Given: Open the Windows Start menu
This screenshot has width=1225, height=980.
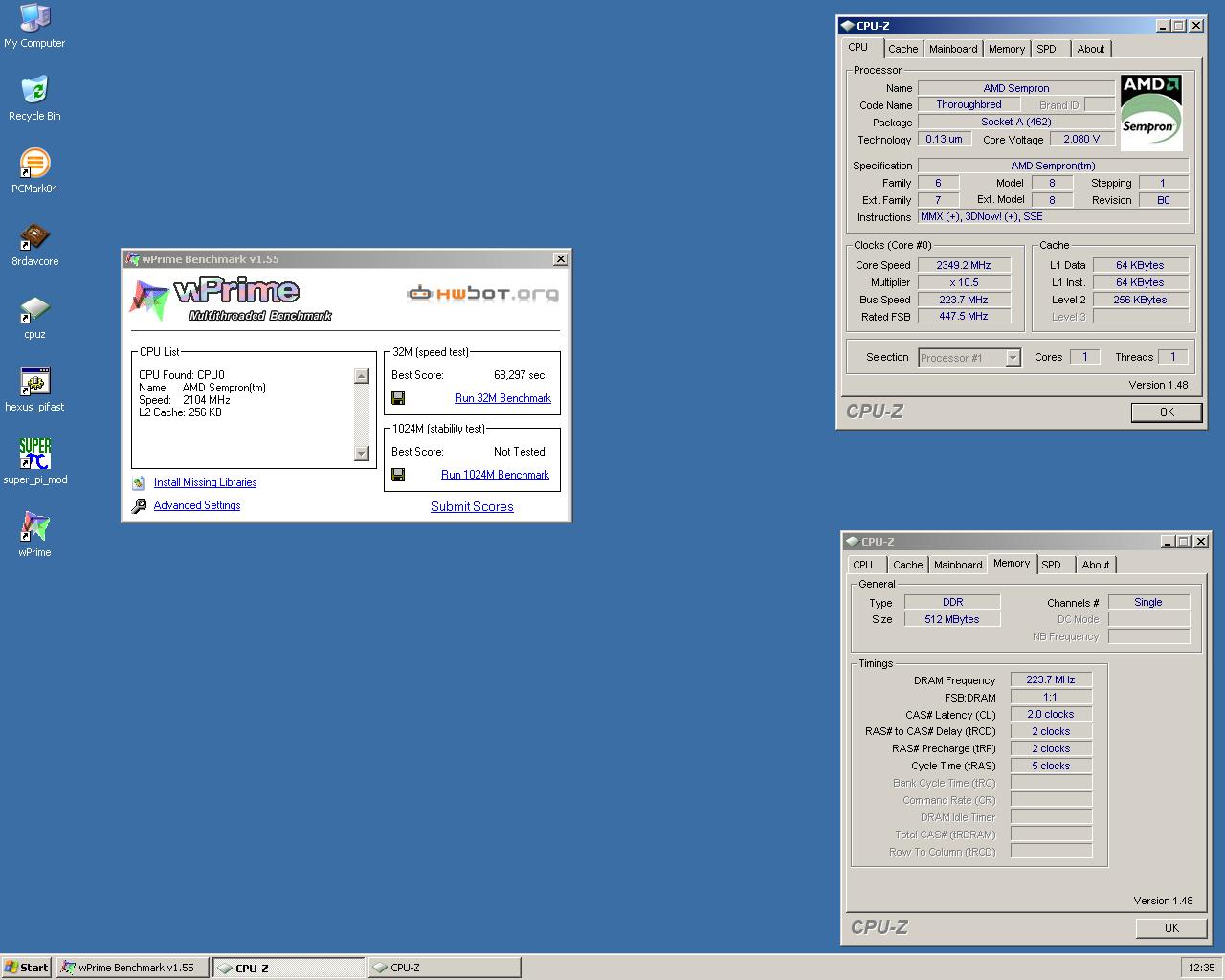Looking at the screenshot, I should 27,968.
